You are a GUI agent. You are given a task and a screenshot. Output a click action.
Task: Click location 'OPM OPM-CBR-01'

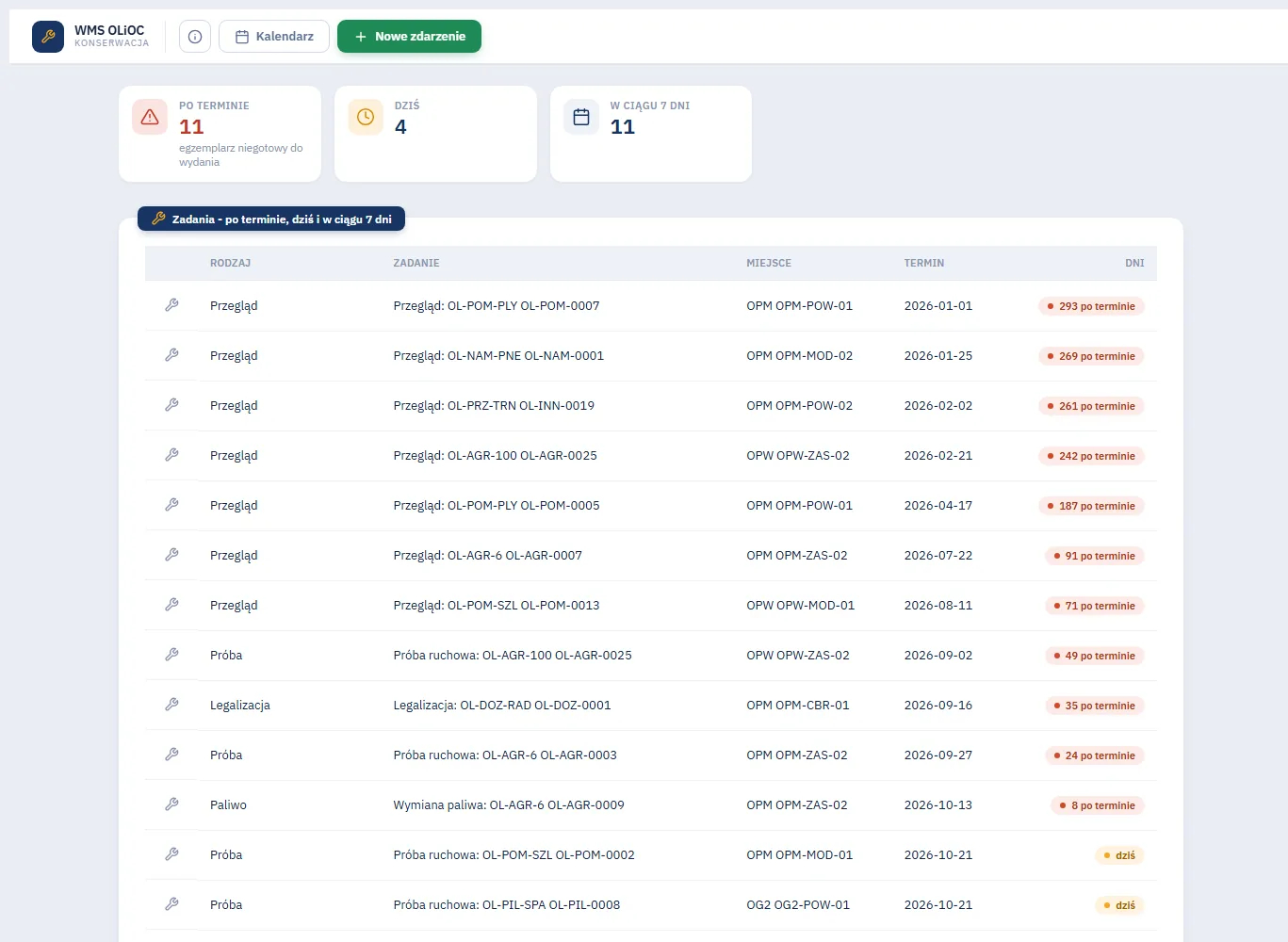[798, 706]
